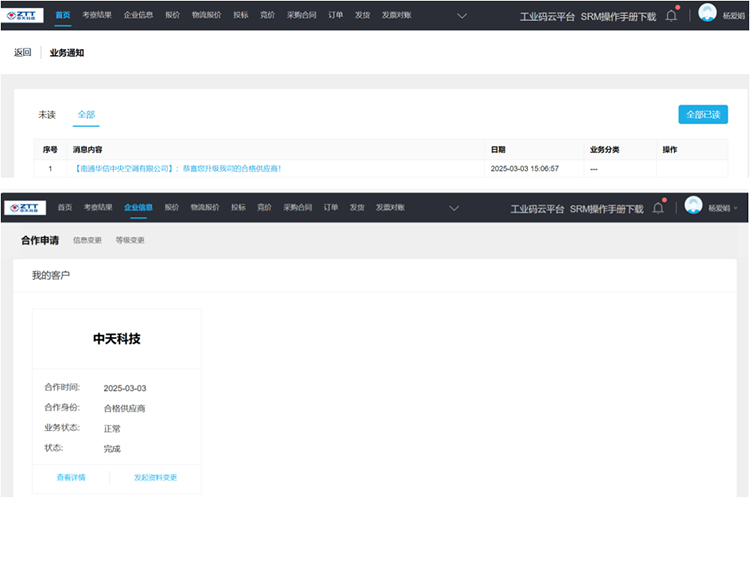Open the 南通华信中央空调有限公司 notification message
750x568 pixels.
(177, 169)
